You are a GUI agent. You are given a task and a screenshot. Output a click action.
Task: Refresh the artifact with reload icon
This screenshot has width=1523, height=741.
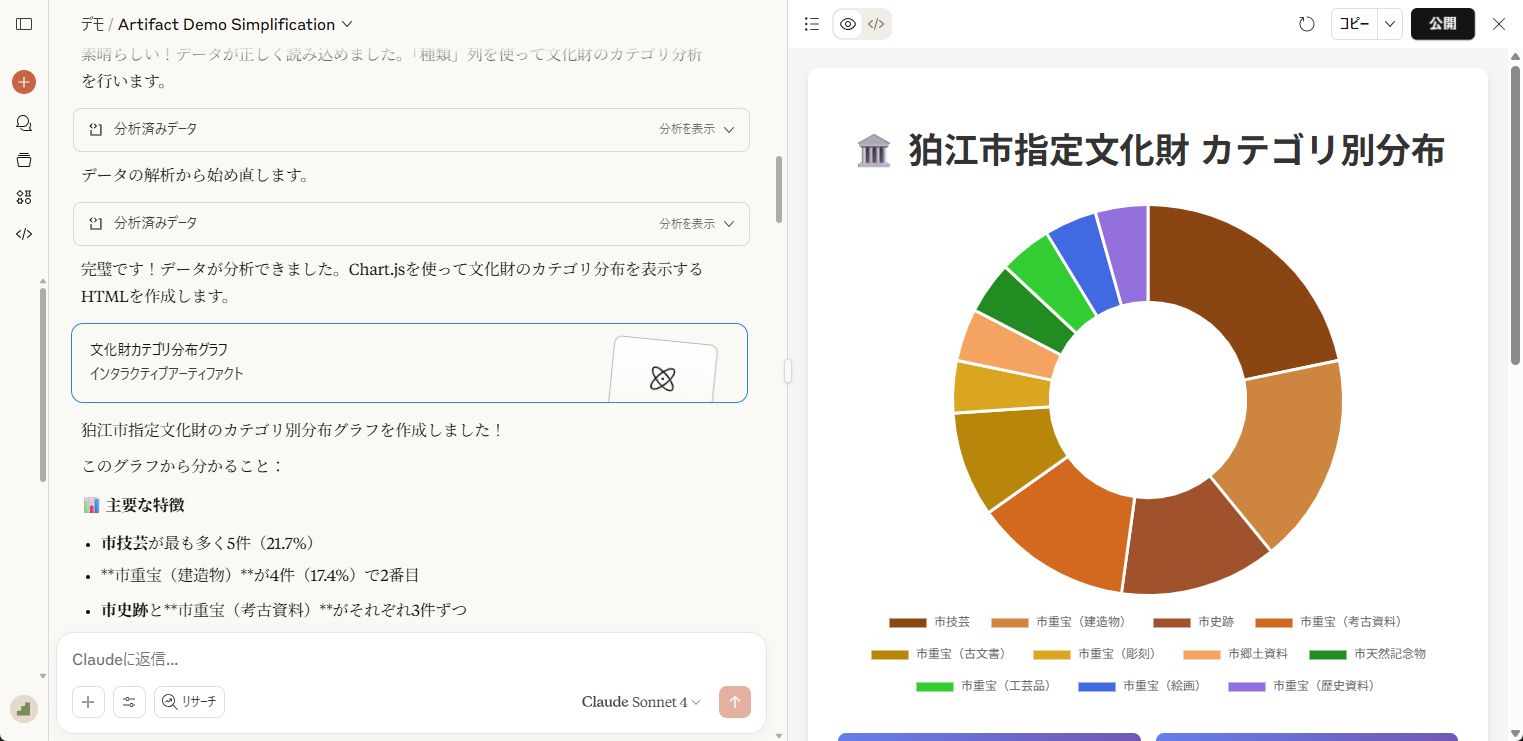point(1306,24)
